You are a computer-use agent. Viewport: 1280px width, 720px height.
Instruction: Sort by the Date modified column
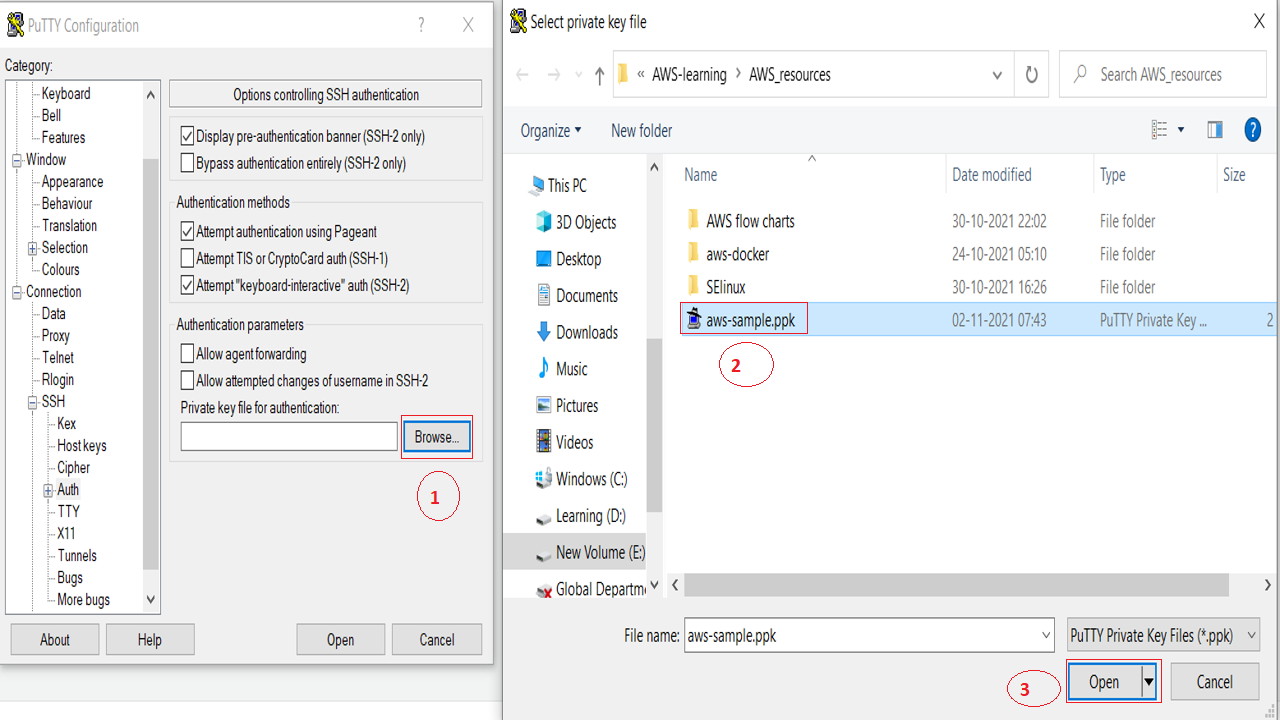[x=992, y=175]
